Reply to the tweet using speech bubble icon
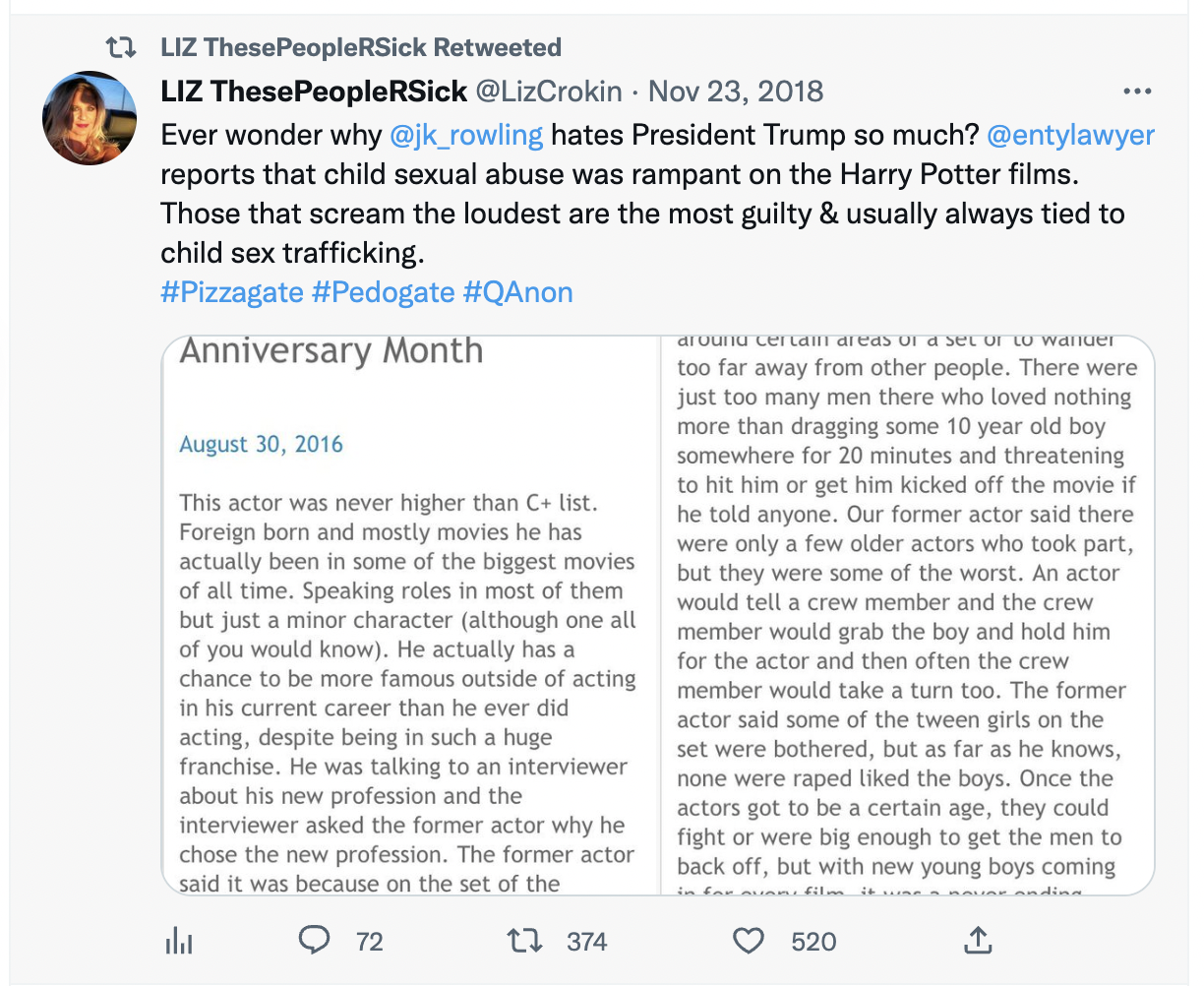This screenshot has height=986, width=1204. 314,941
